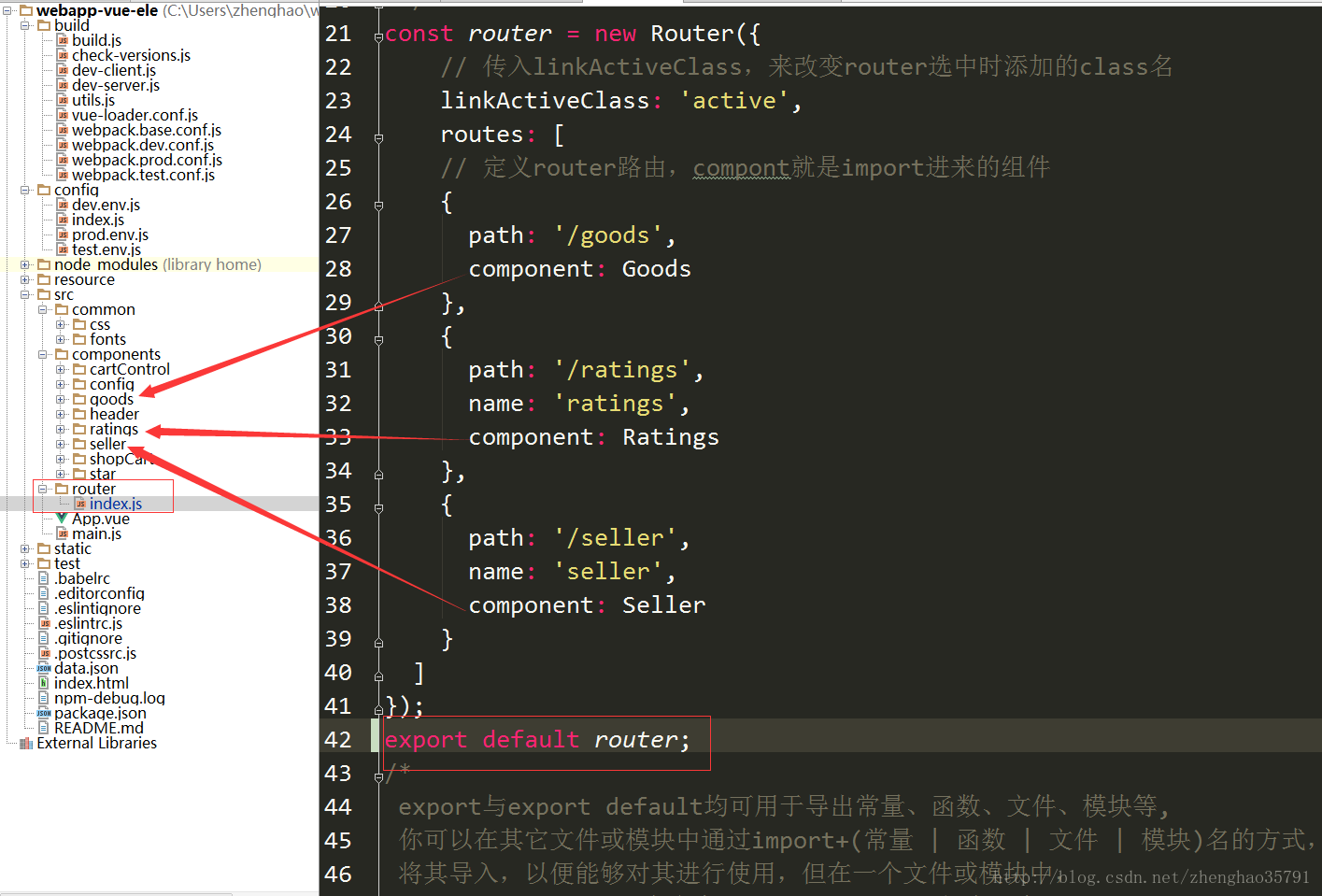The height and width of the screenshot is (896, 1322).
Task: Collapse the components folder
Action: tap(43, 354)
